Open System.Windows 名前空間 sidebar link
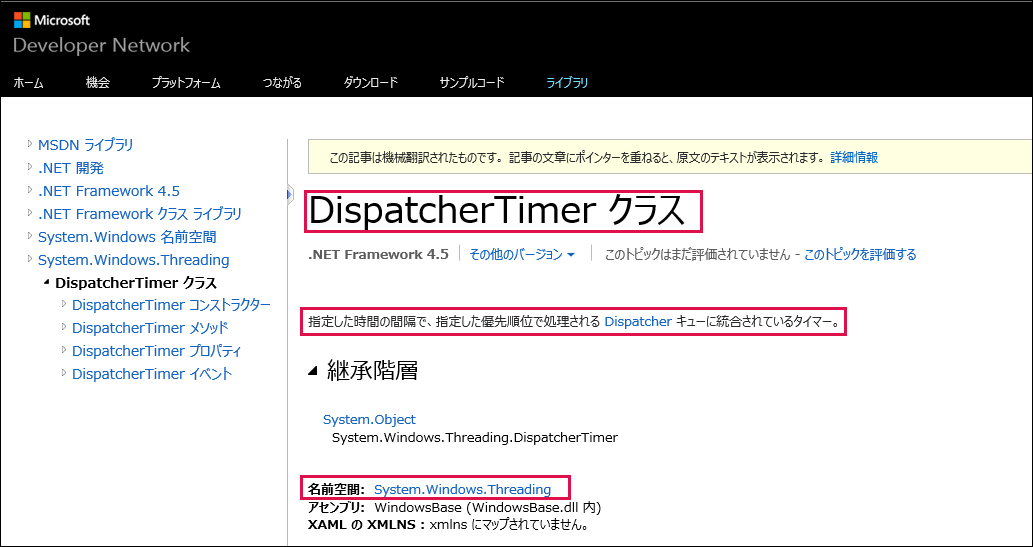This screenshot has height=547, width=1033. 127,237
